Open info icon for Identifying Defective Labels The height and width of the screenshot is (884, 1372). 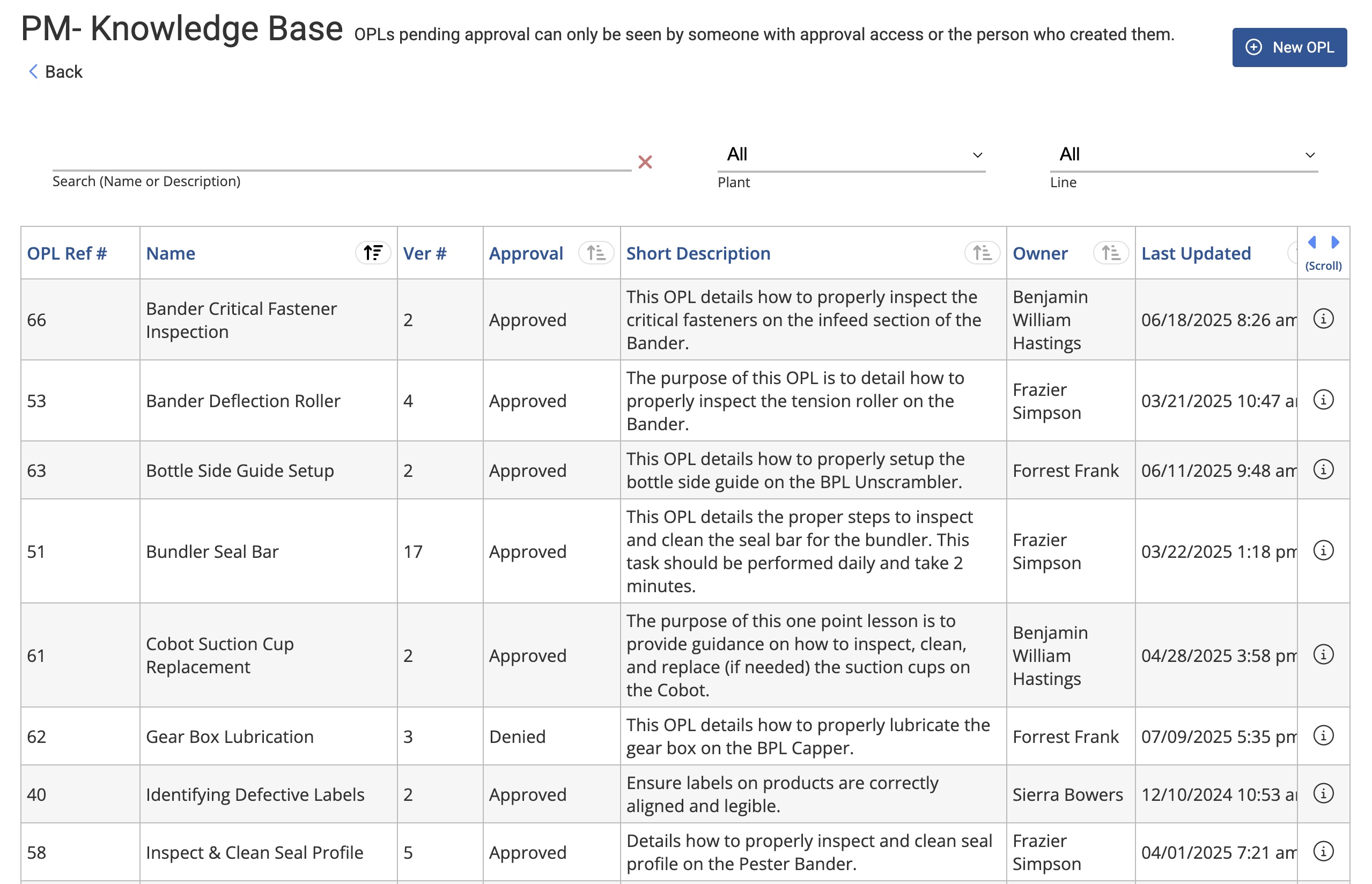click(x=1323, y=793)
